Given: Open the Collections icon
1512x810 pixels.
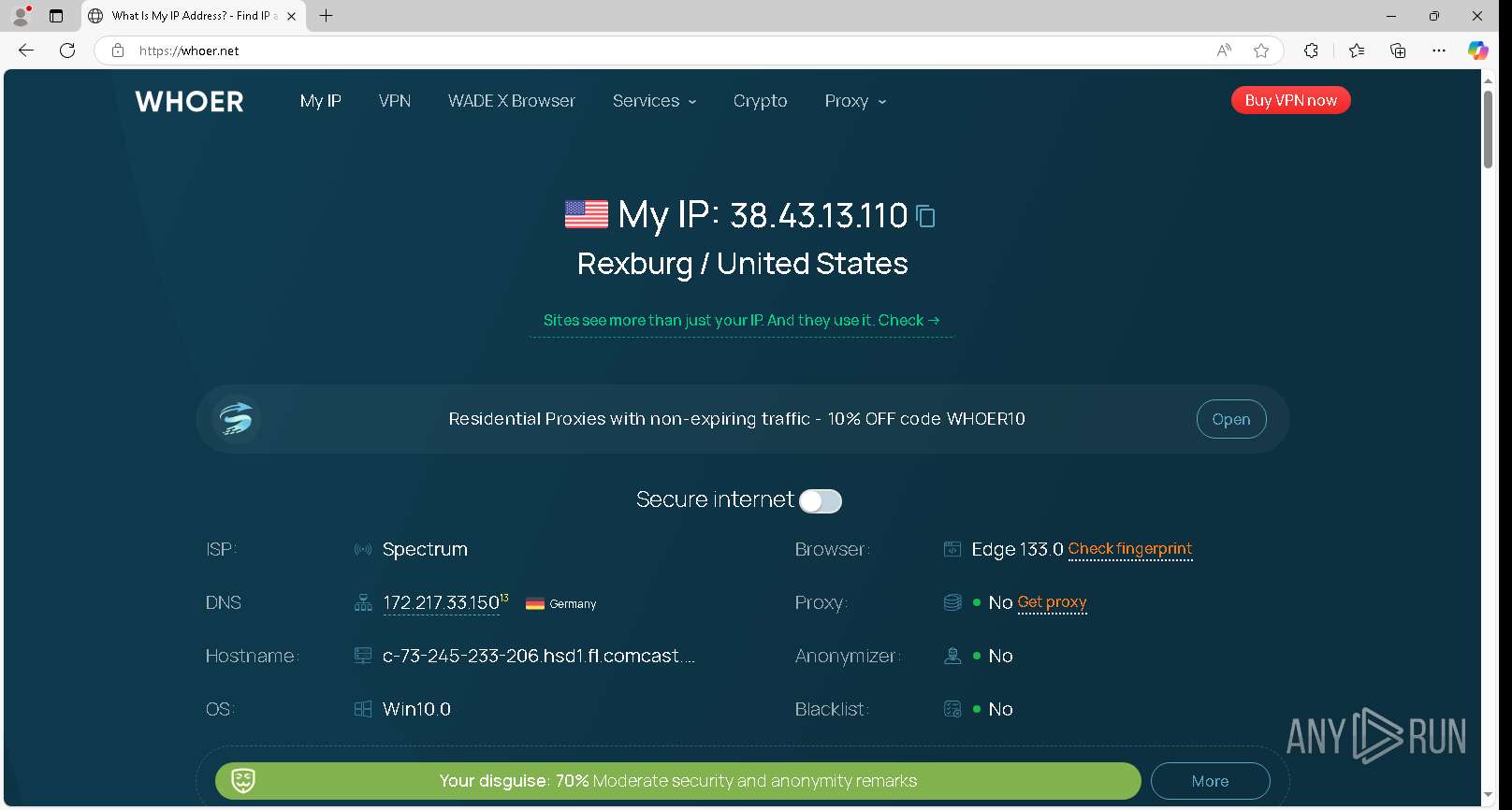Looking at the screenshot, I should pos(1398,51).
